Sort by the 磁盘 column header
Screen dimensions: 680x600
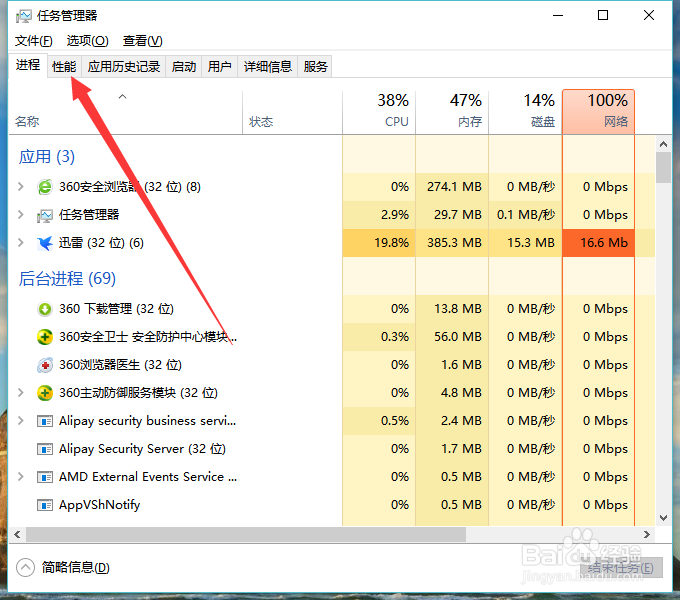click(x=525, y=112)
